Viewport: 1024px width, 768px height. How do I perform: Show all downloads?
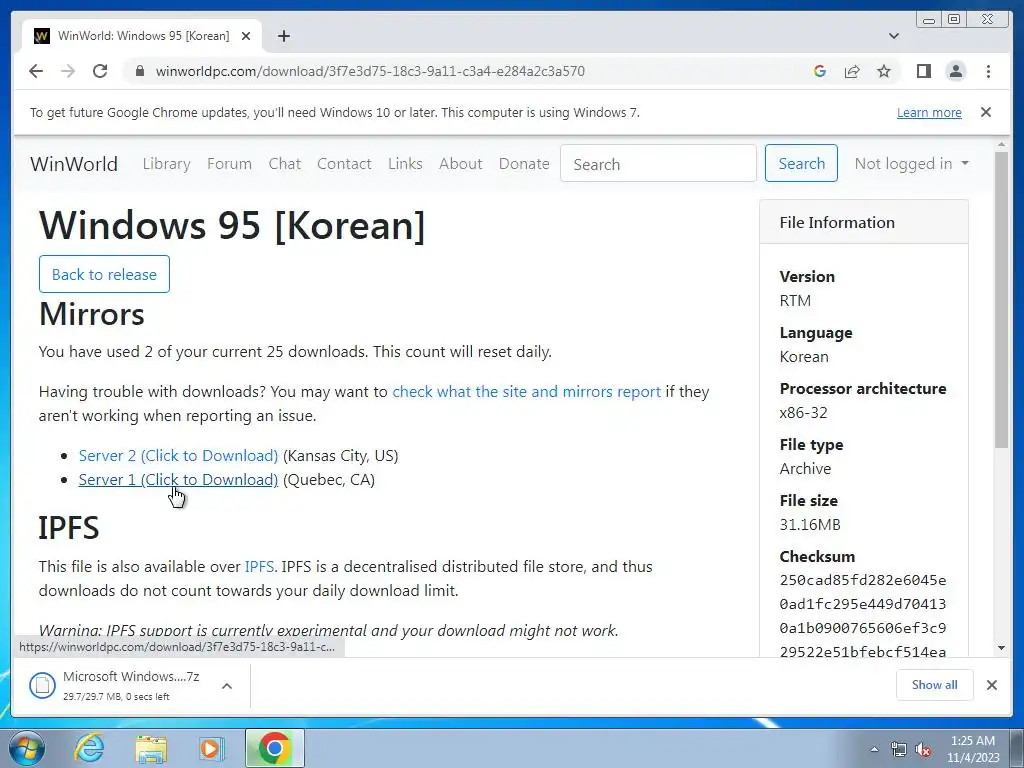coord(935,685)
